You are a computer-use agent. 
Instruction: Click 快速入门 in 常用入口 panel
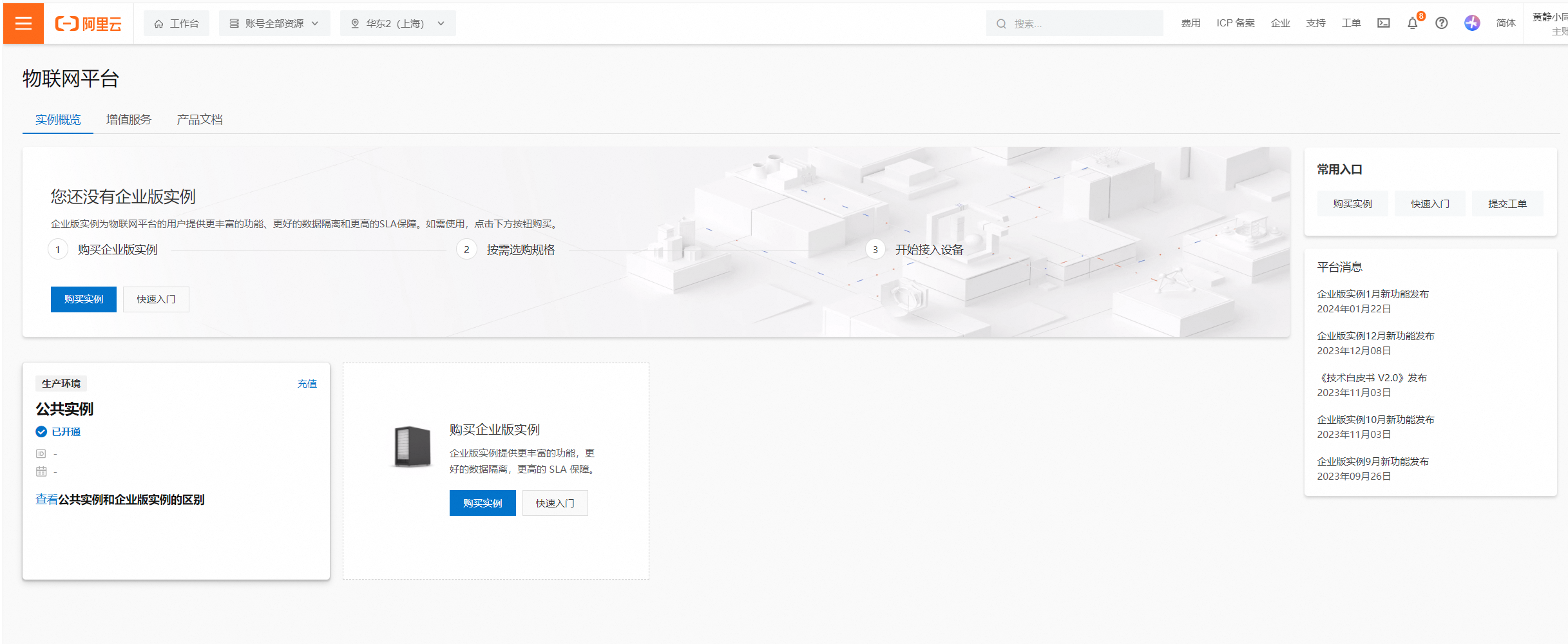click(1430, 204)
